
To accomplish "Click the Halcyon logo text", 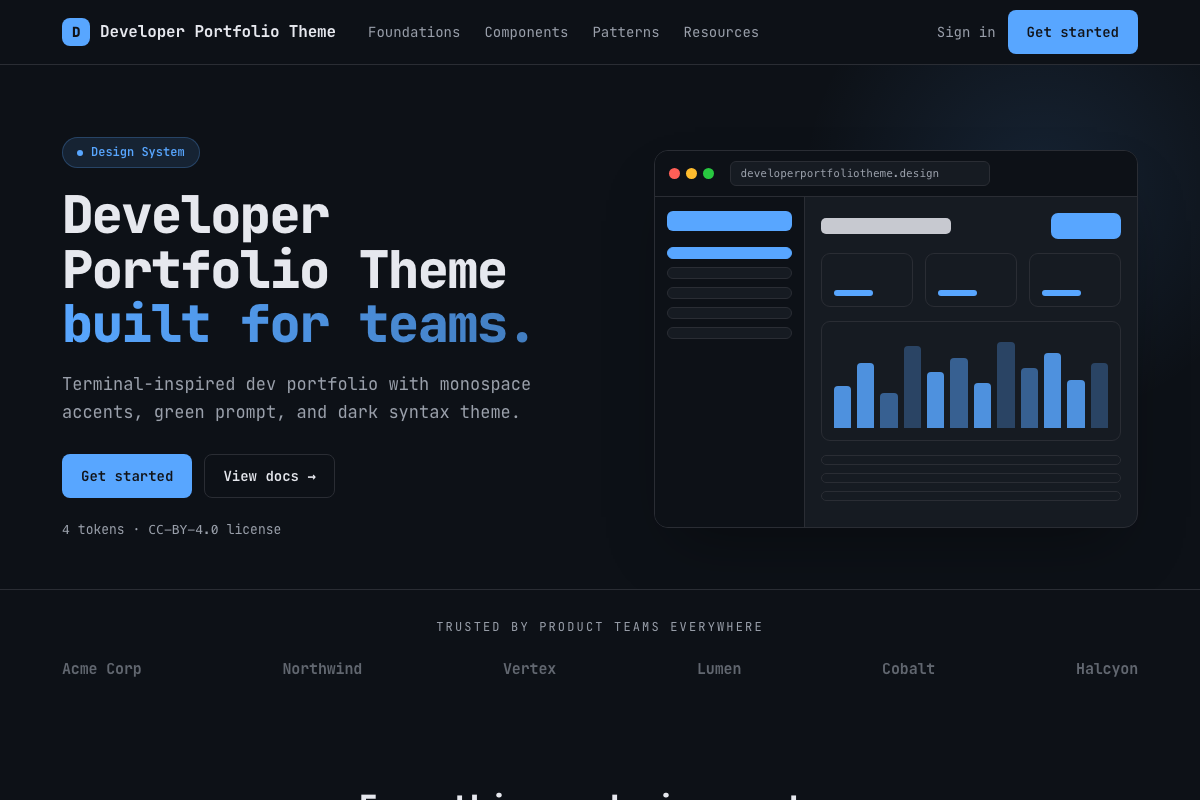I will coord(1107,669).
